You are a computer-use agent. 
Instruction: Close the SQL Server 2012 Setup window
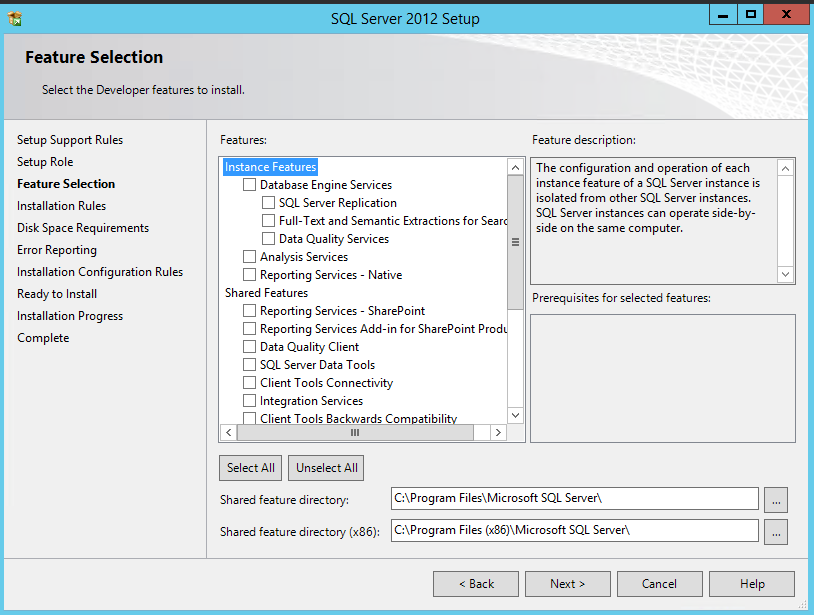click(786, 15)
